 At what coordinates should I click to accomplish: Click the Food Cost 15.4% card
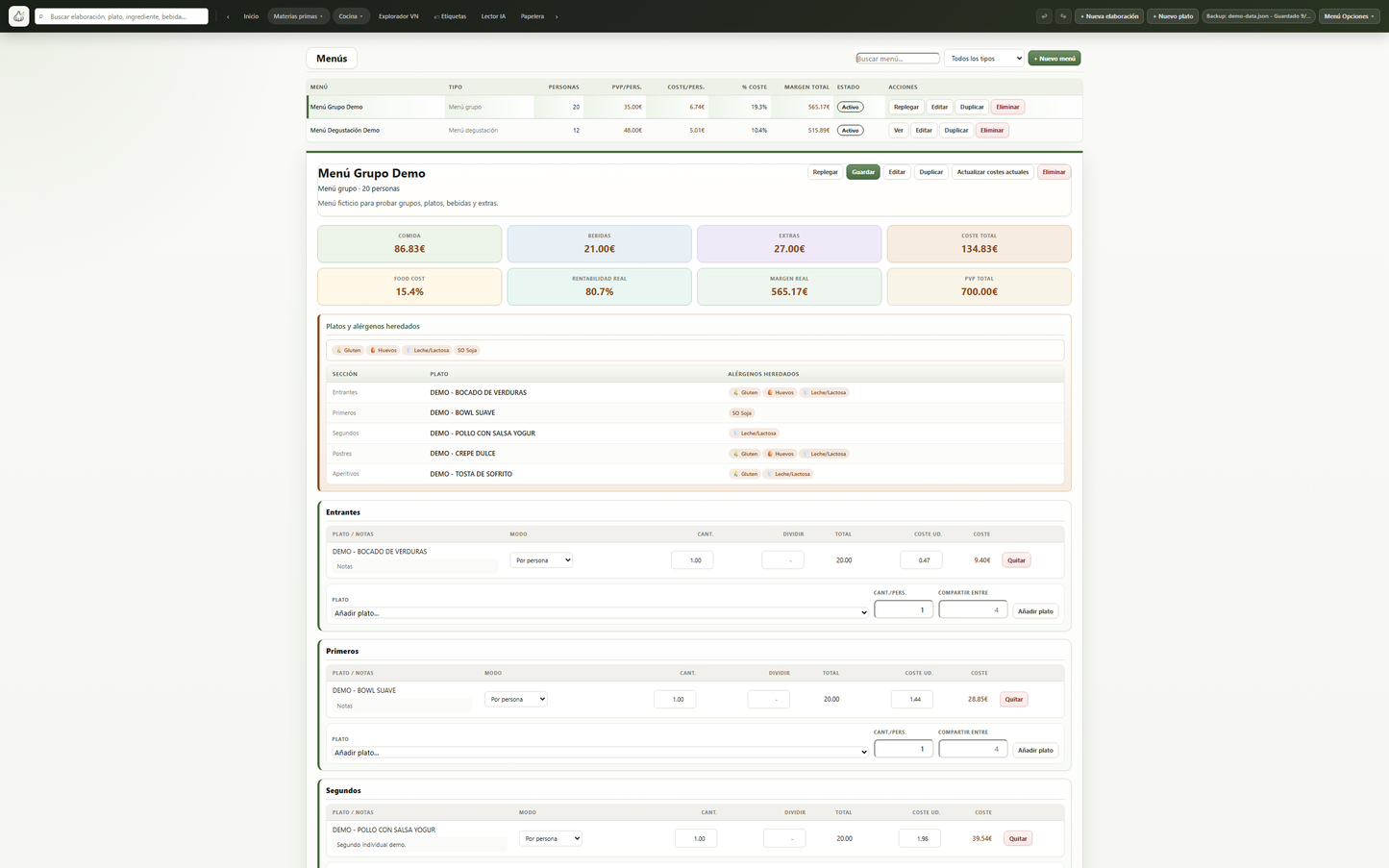409,286
